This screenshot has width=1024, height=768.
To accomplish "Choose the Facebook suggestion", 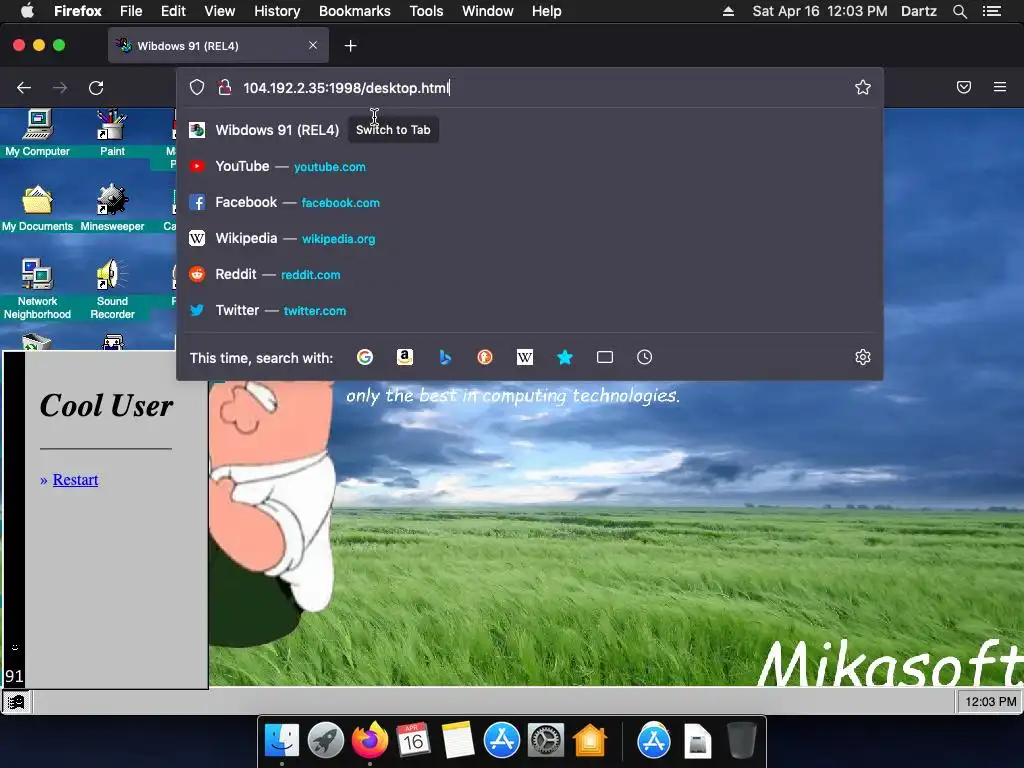I will 530,202.
